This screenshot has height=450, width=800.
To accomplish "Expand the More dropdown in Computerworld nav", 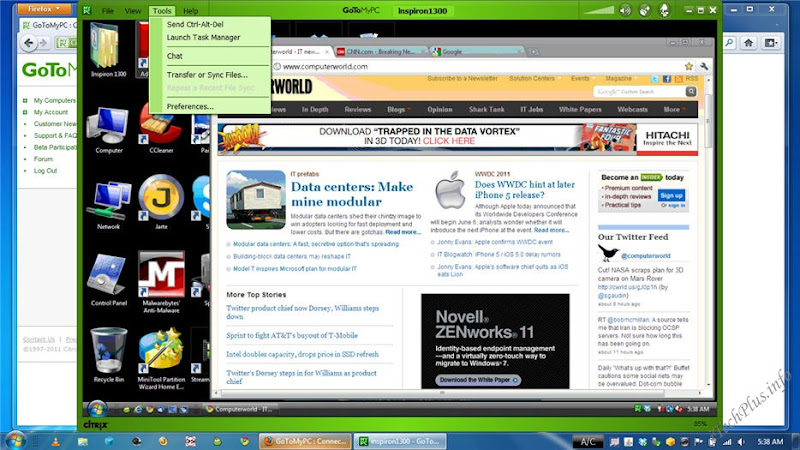I will (x=674, y=109).
